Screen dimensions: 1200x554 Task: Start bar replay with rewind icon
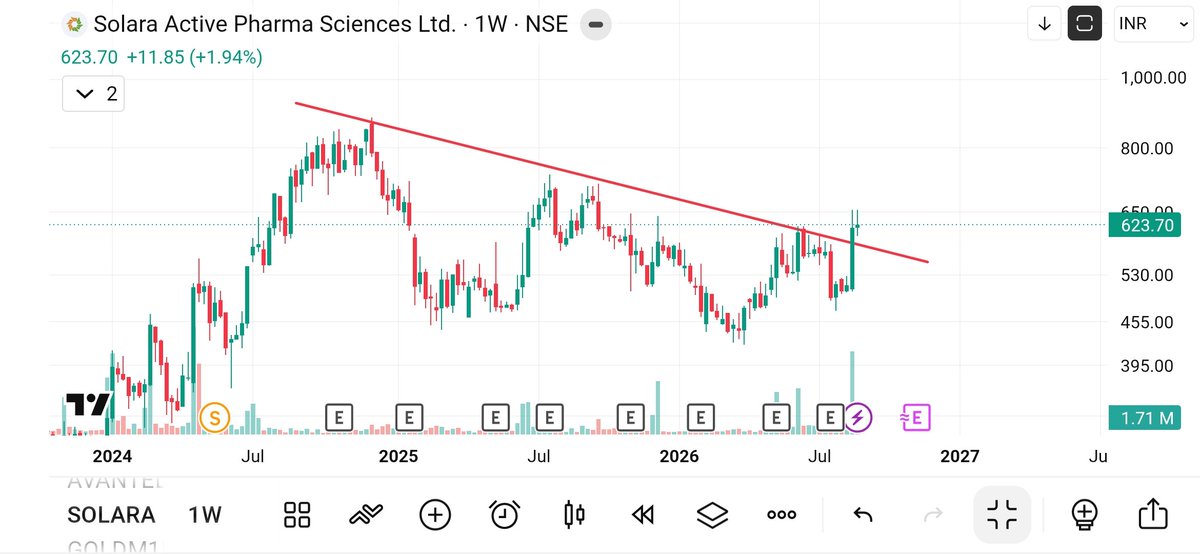click(643, 515)
